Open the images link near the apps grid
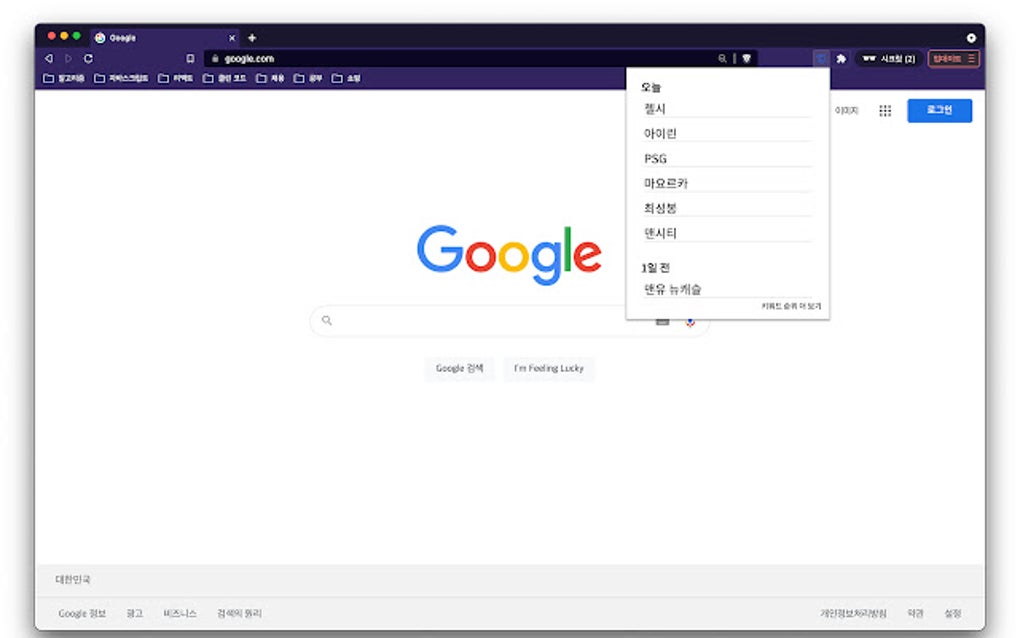This screenshot has height=638, width=1020. tap(846, 111)
